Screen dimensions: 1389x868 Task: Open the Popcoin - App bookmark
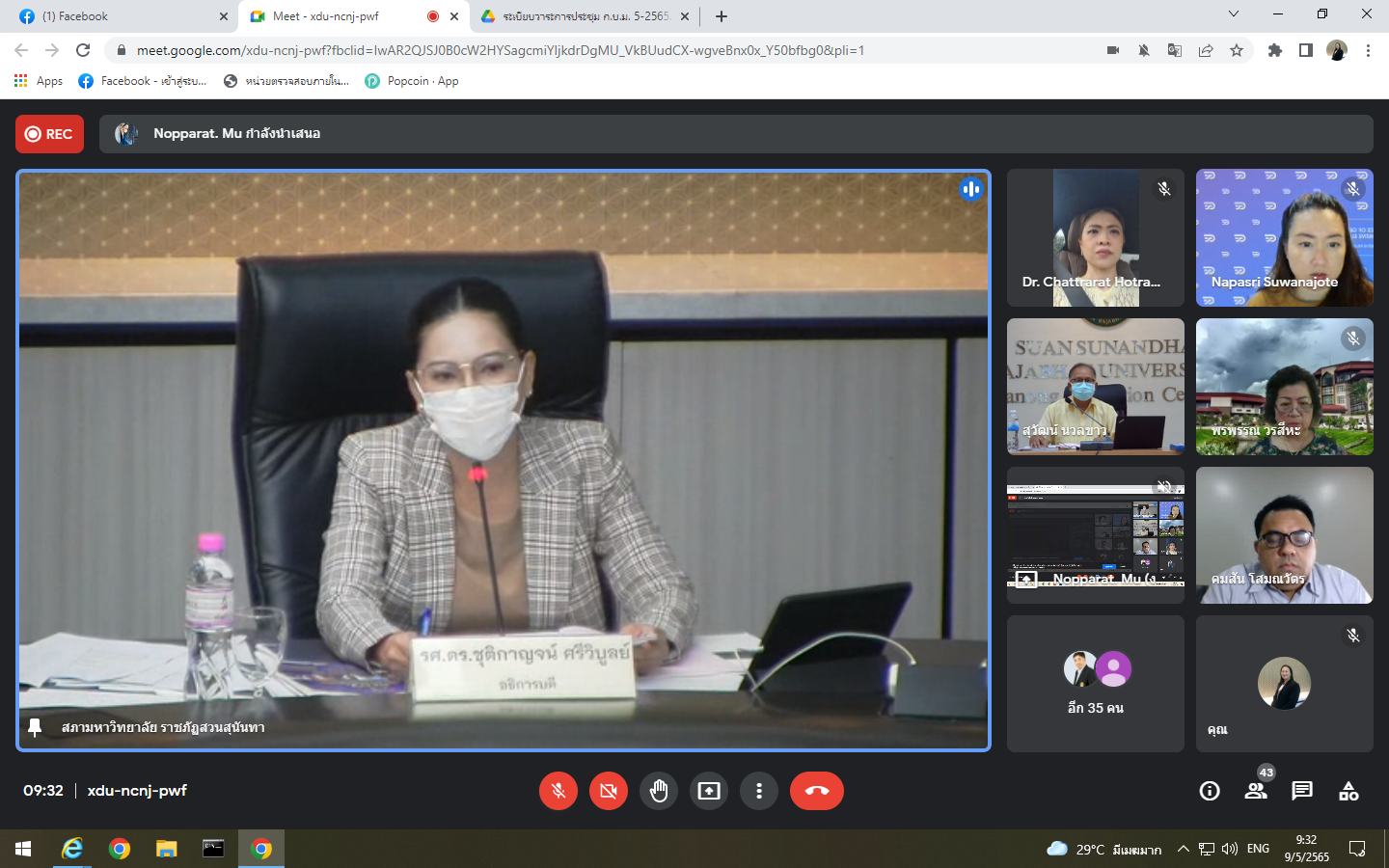tap(412, 81)
